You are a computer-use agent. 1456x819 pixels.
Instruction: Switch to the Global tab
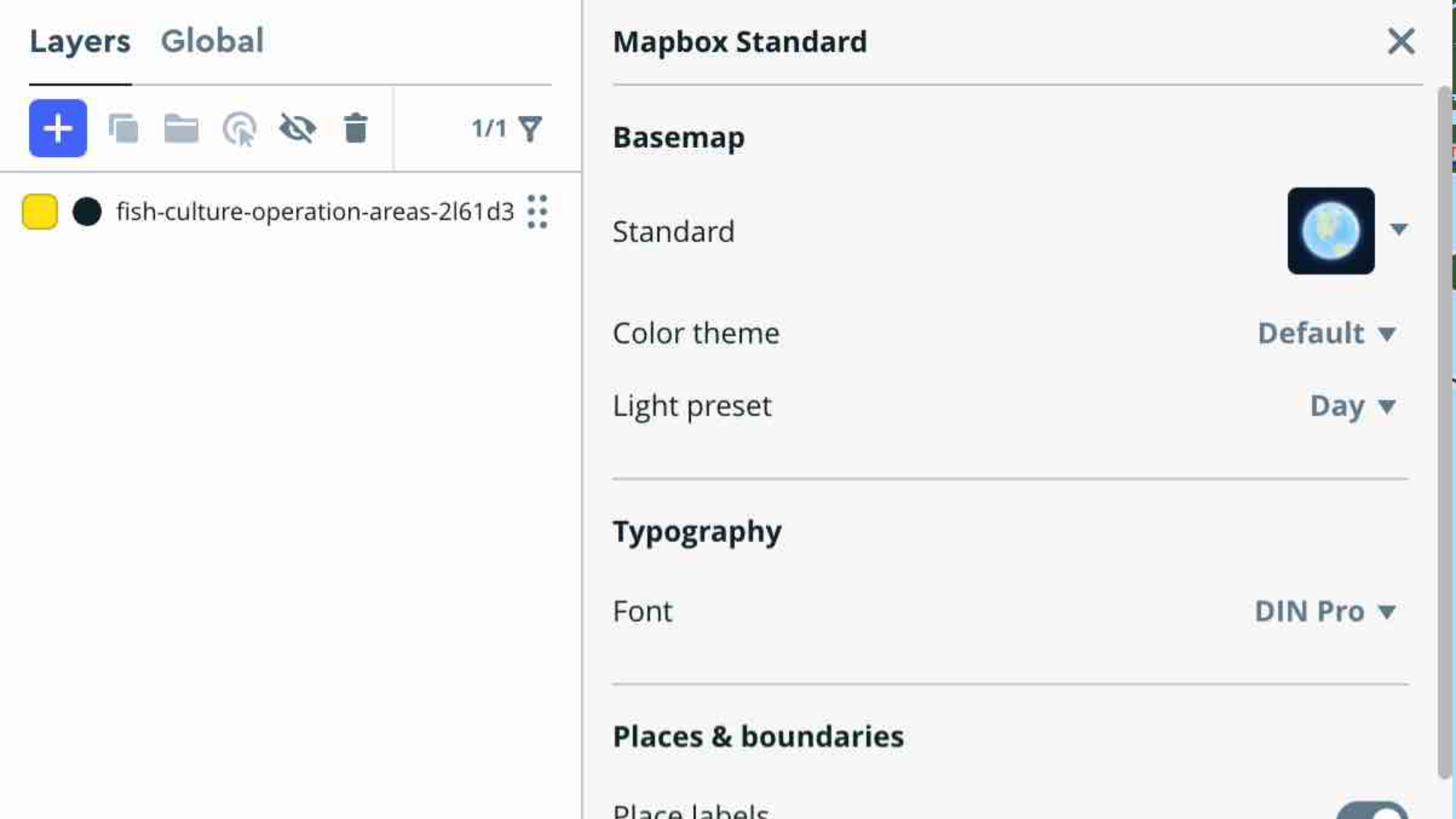(x=212, y=41)
